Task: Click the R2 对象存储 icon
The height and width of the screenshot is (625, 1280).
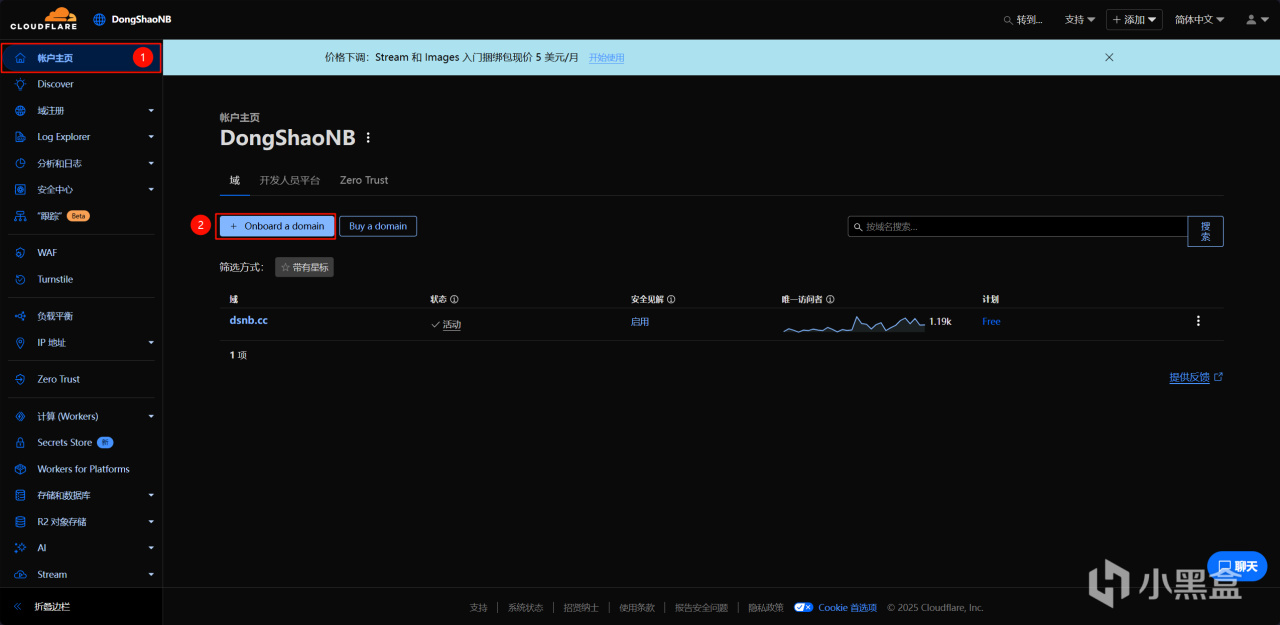Action: (x=20, y=522)
